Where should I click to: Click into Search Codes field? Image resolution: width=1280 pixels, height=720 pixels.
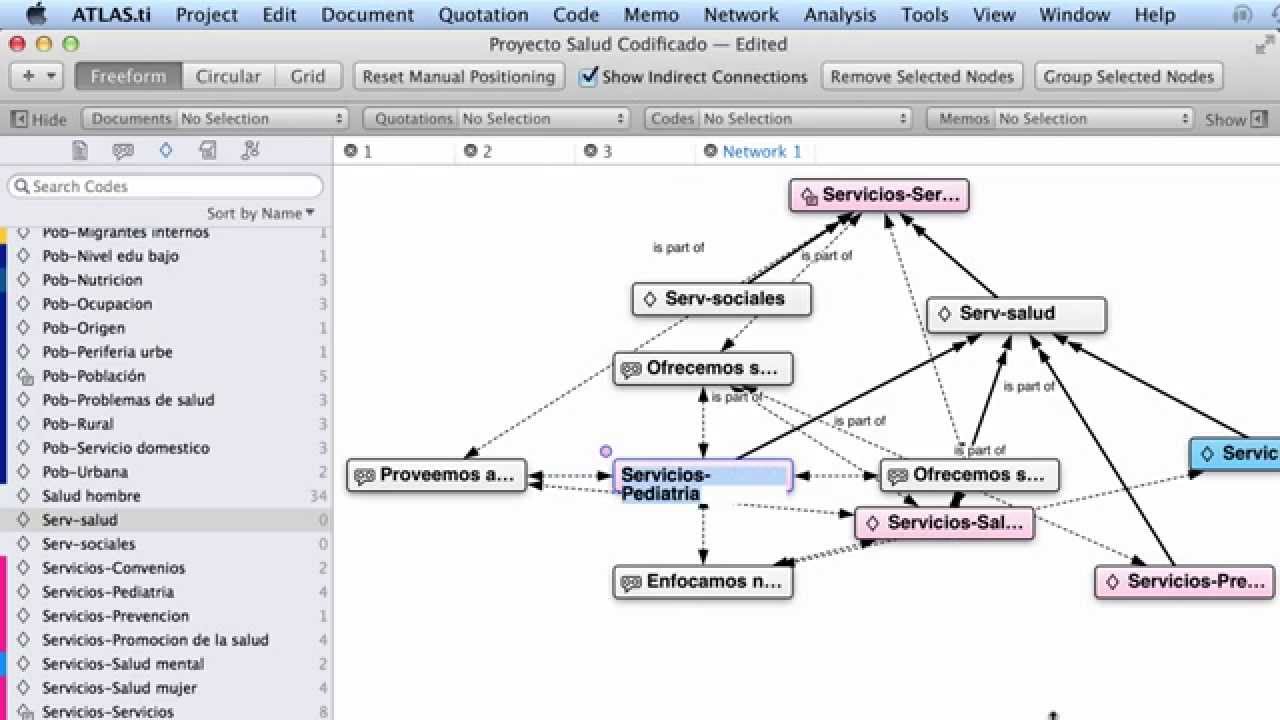(x=166, y=186)
